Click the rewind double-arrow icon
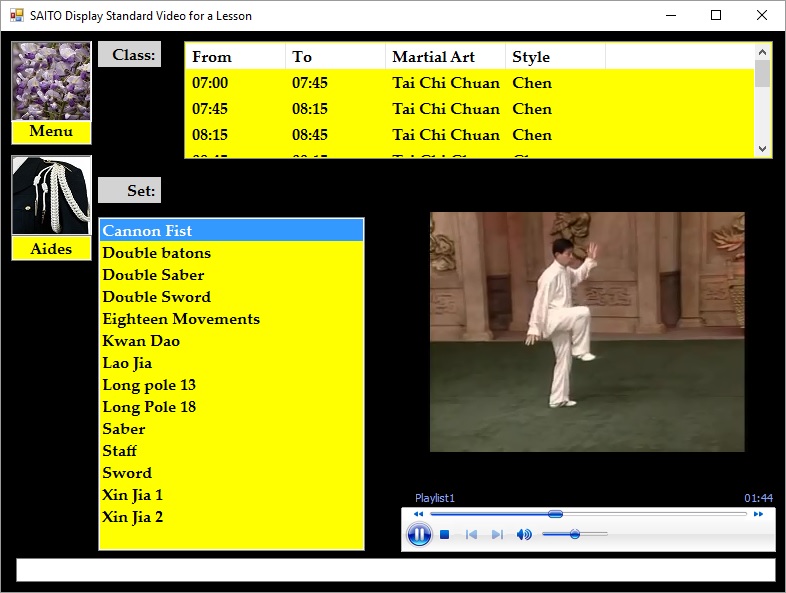This screenshot has width=786, height=593. [x=418, y=514]
